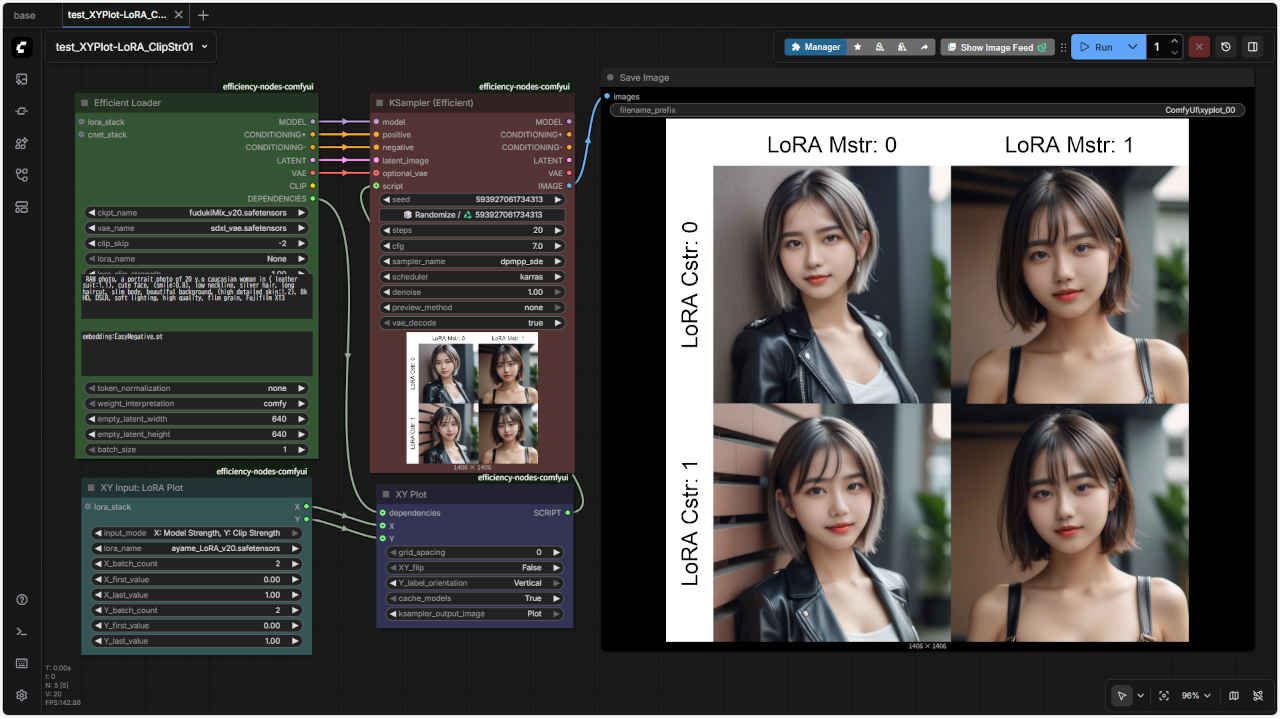
Task: Open the ComfyUI logo menu
Action: point(22,47)
